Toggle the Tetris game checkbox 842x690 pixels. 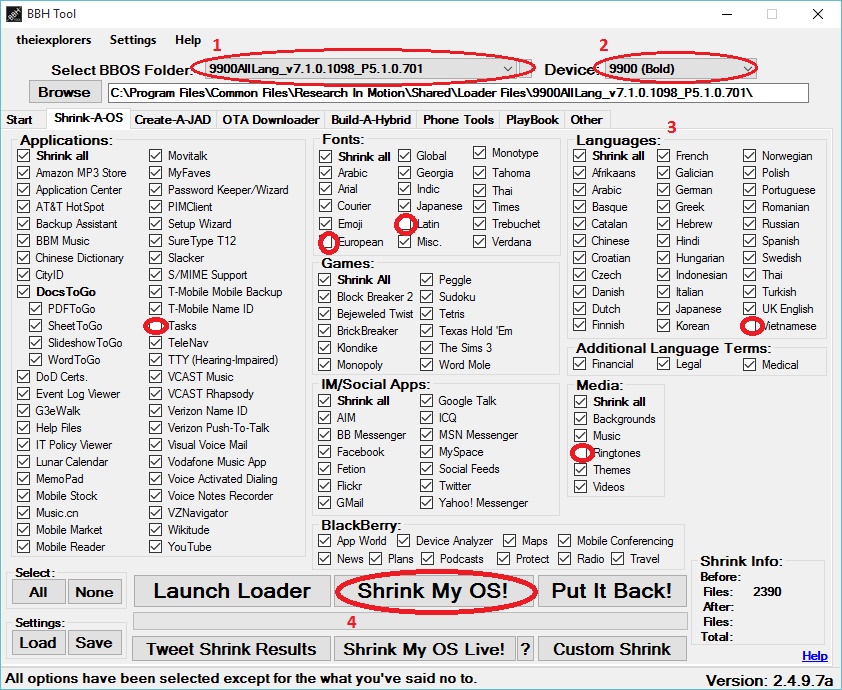coord(427,314)
